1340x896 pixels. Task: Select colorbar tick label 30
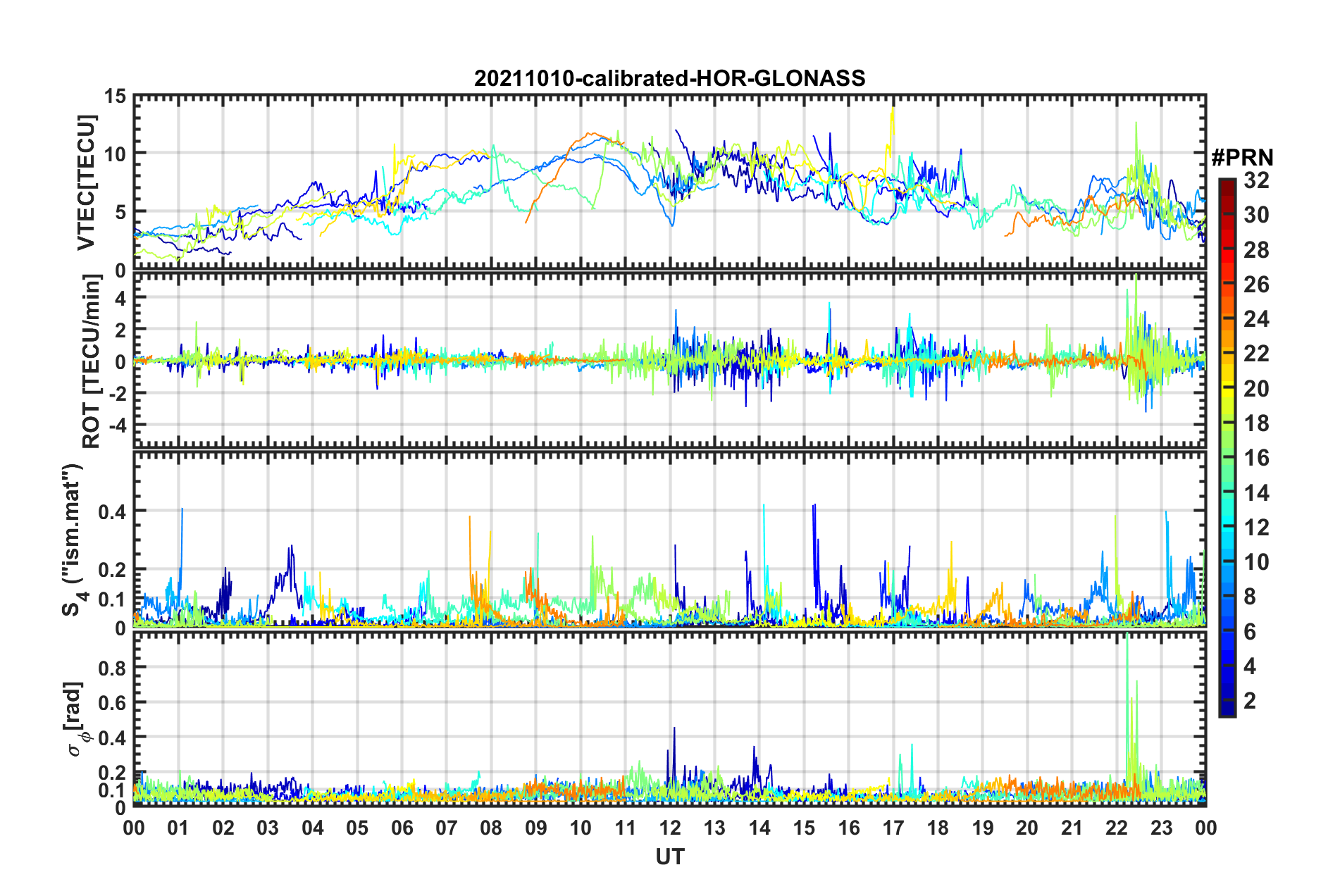pyautogui.click(x=1256, y=215)
